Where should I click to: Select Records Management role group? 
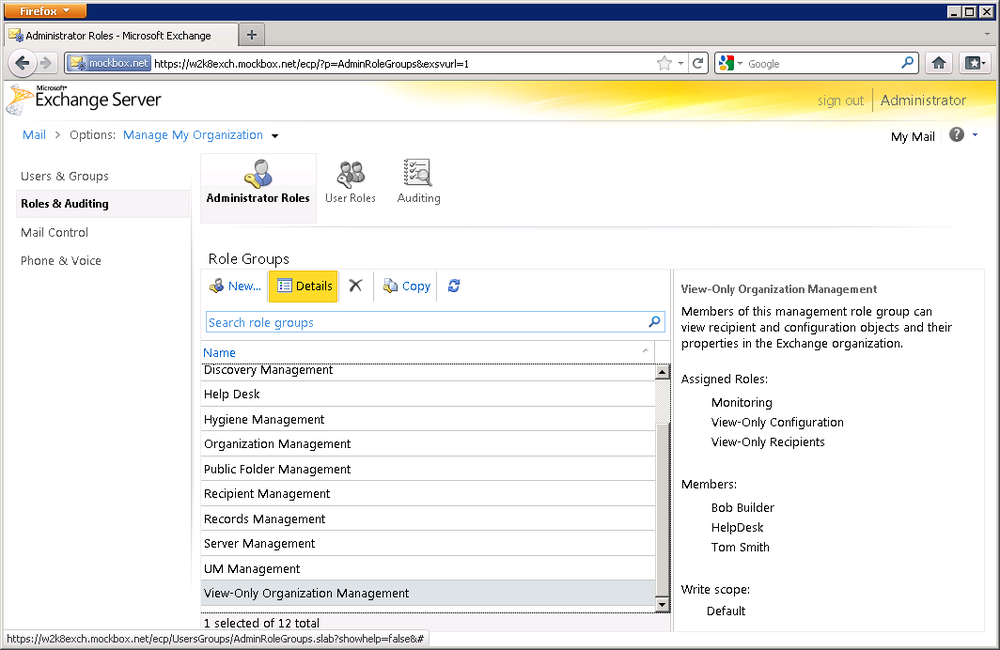click(x=428, y=519)
